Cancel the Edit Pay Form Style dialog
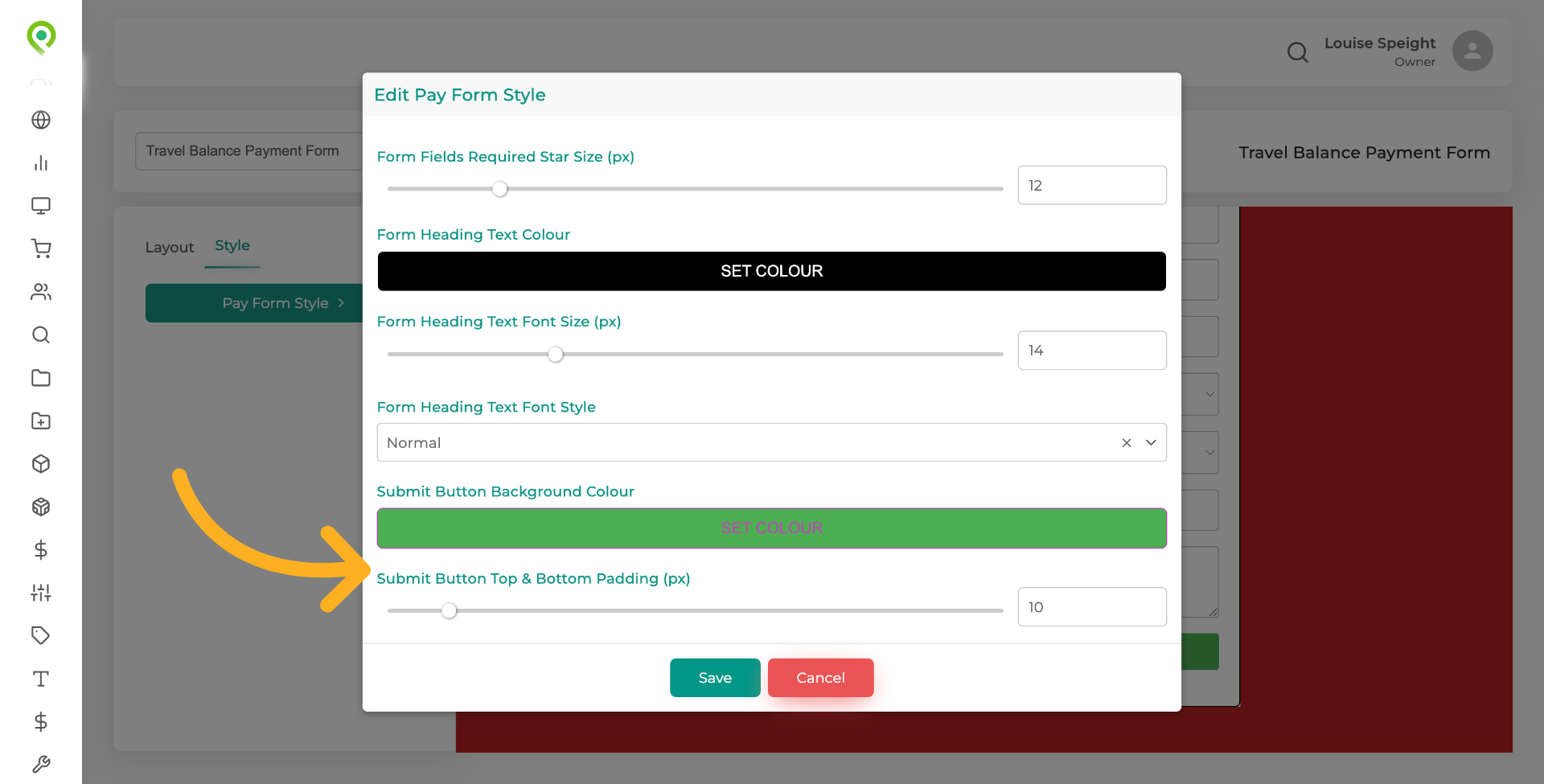 (x=820, y=678)
